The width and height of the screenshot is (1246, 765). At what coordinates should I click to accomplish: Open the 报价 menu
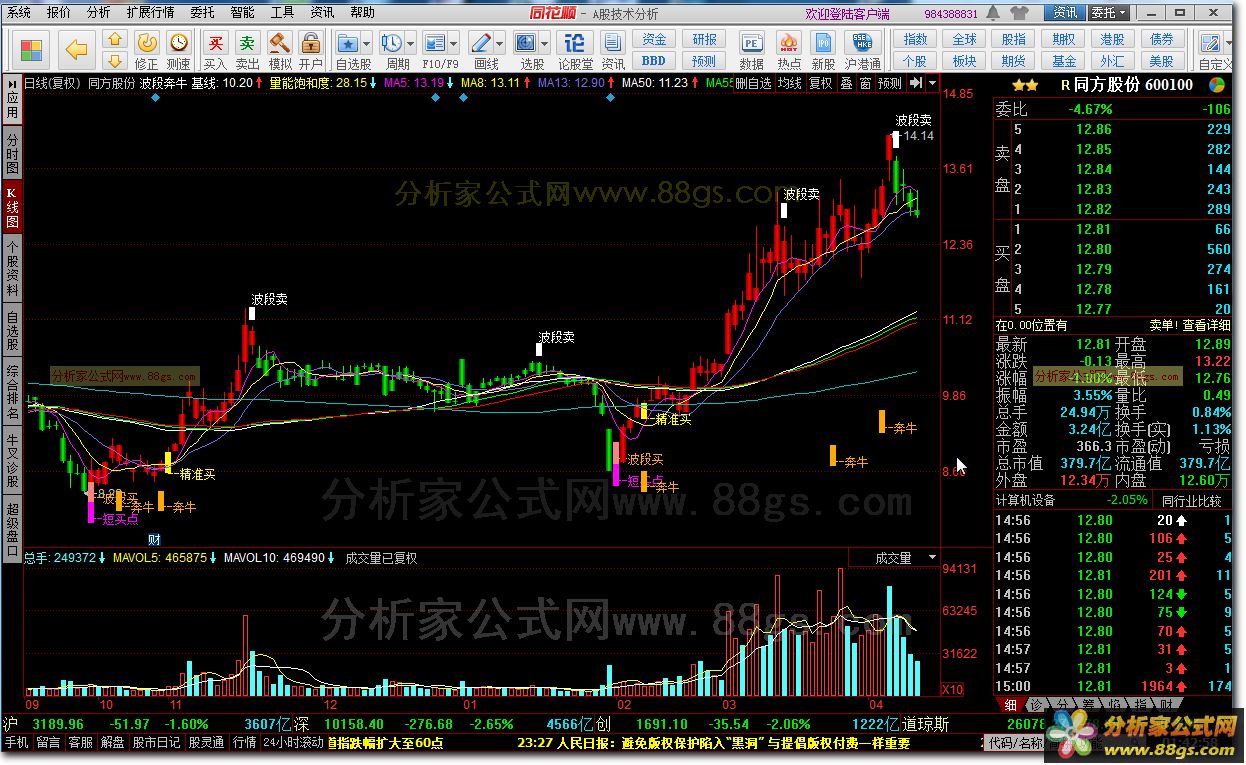click(59, 13)
